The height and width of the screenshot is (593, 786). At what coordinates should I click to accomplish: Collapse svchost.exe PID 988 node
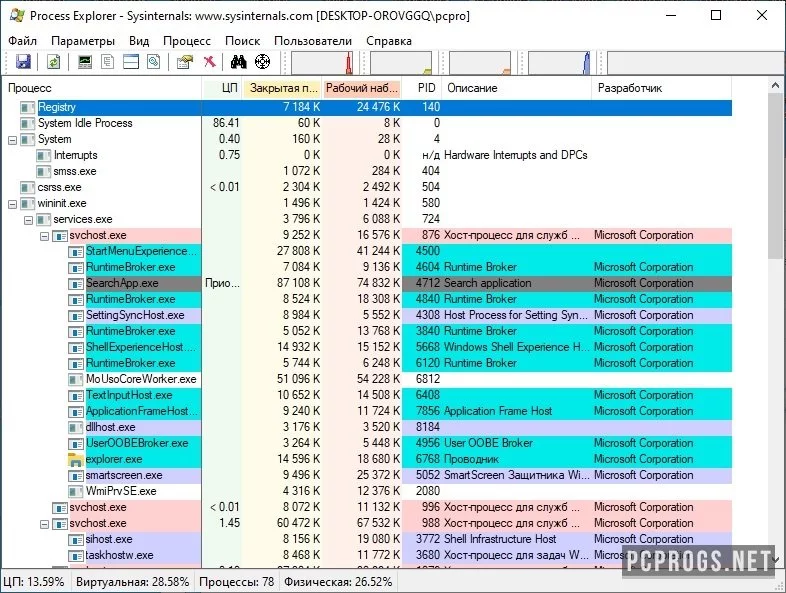[45, 524]
